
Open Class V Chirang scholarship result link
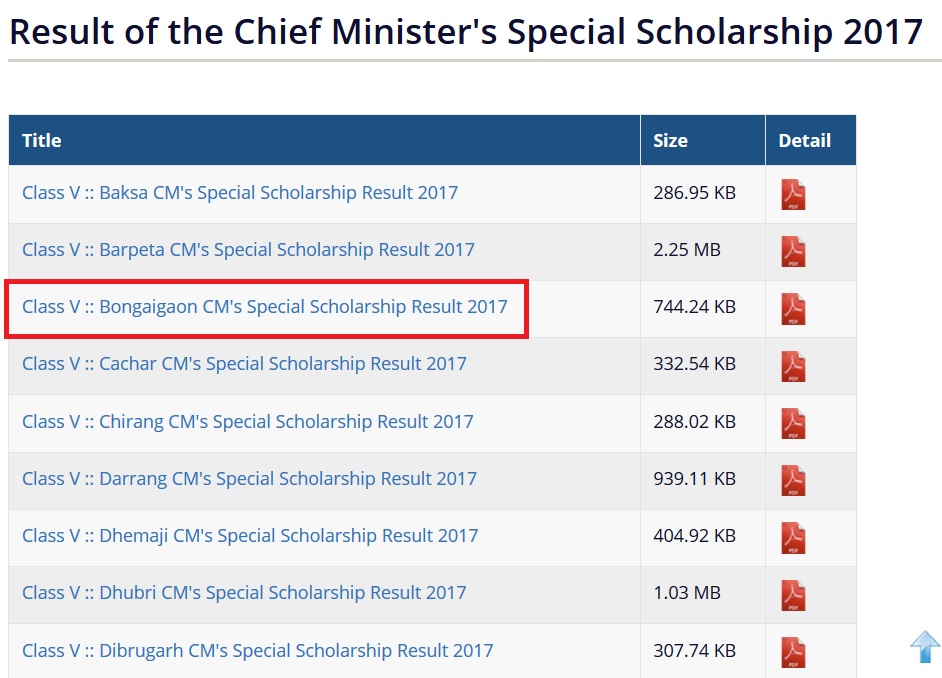248,421
